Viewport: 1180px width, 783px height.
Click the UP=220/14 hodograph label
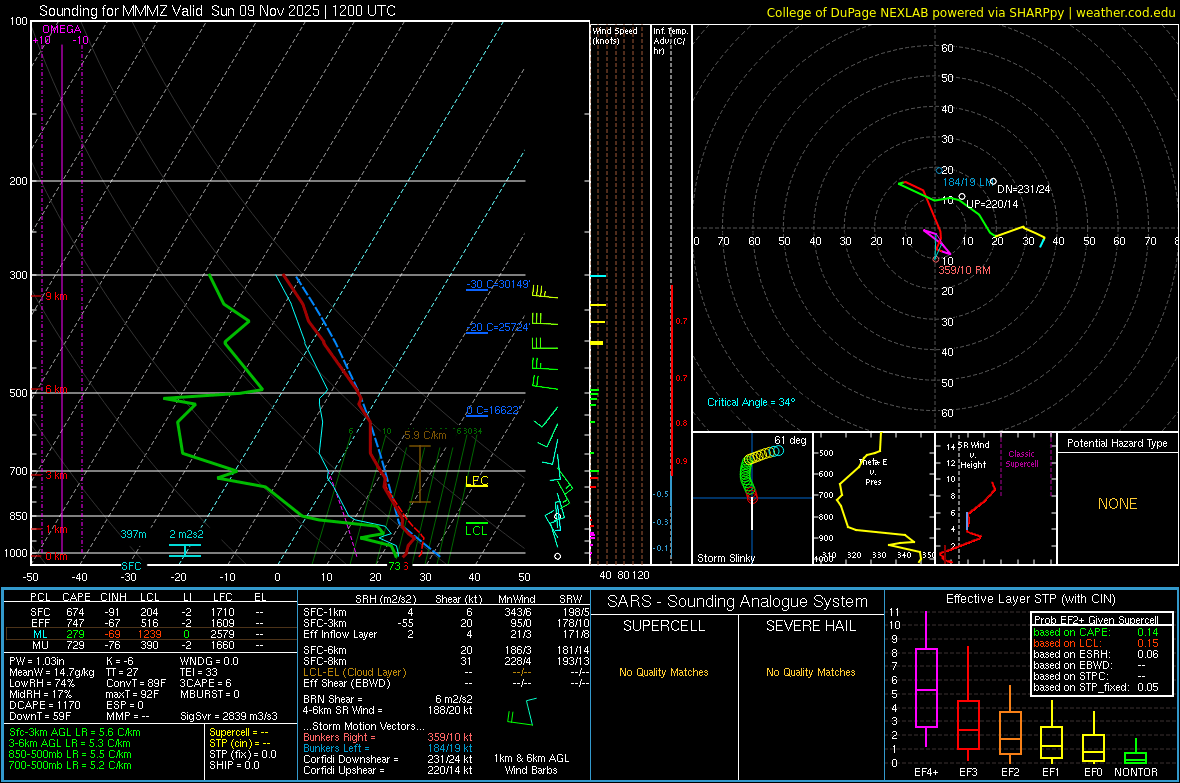992,204
